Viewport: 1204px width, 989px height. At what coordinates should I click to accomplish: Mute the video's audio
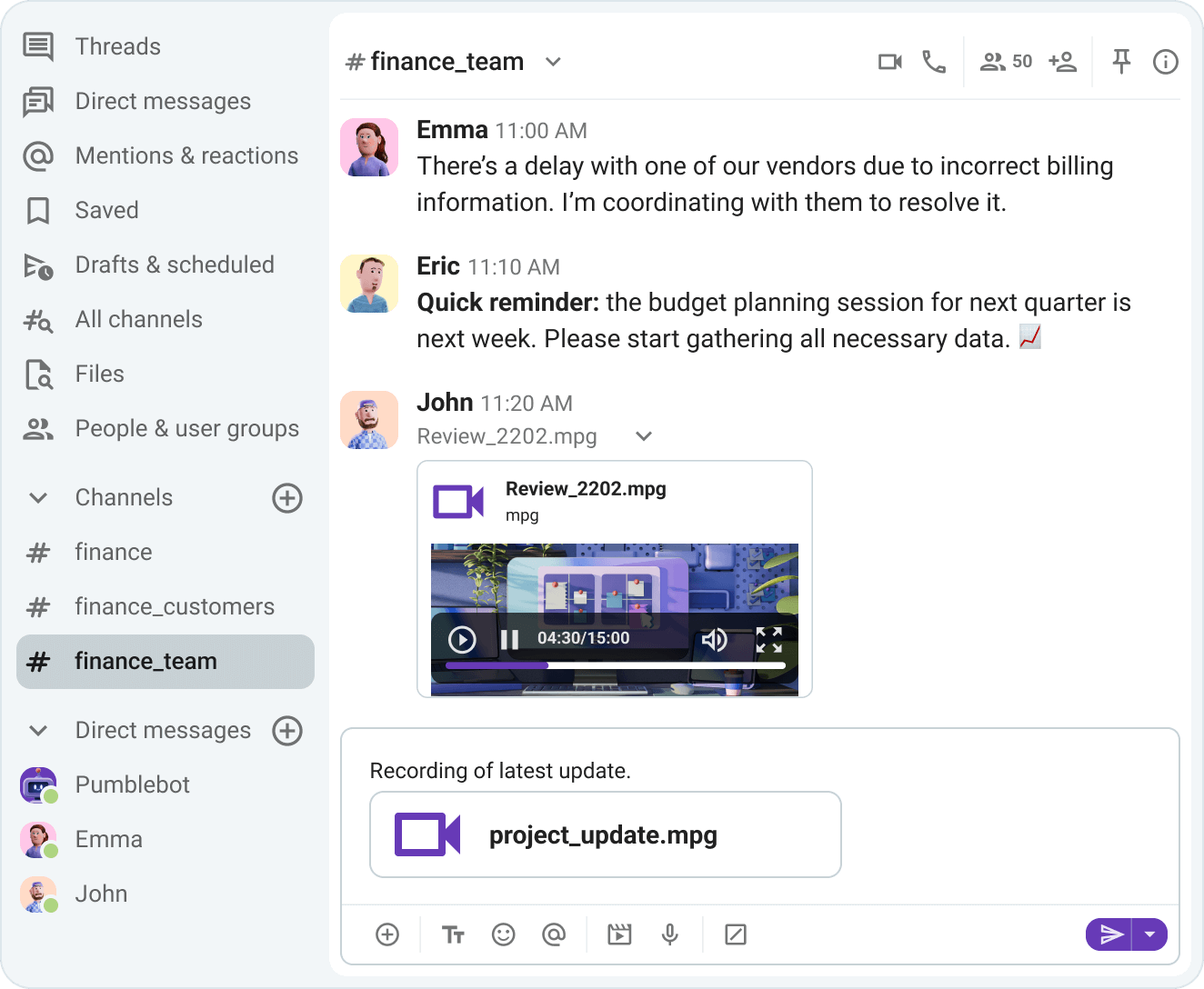pyautogui.click(x=715, y=639)
